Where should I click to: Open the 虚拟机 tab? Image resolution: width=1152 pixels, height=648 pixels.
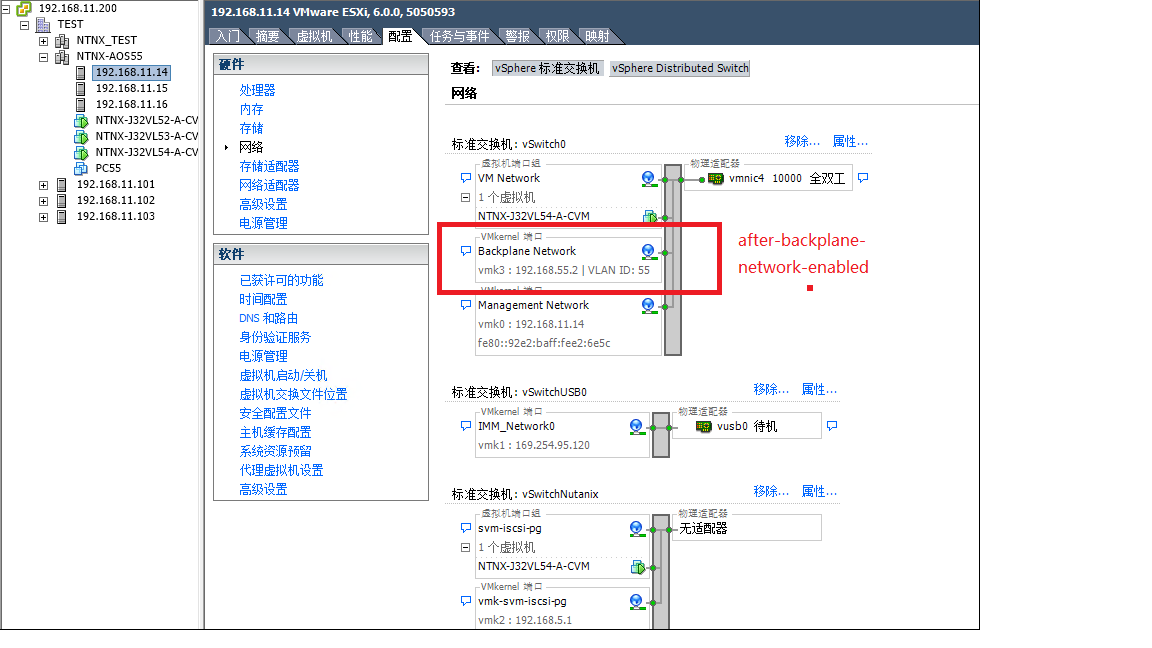314,36
